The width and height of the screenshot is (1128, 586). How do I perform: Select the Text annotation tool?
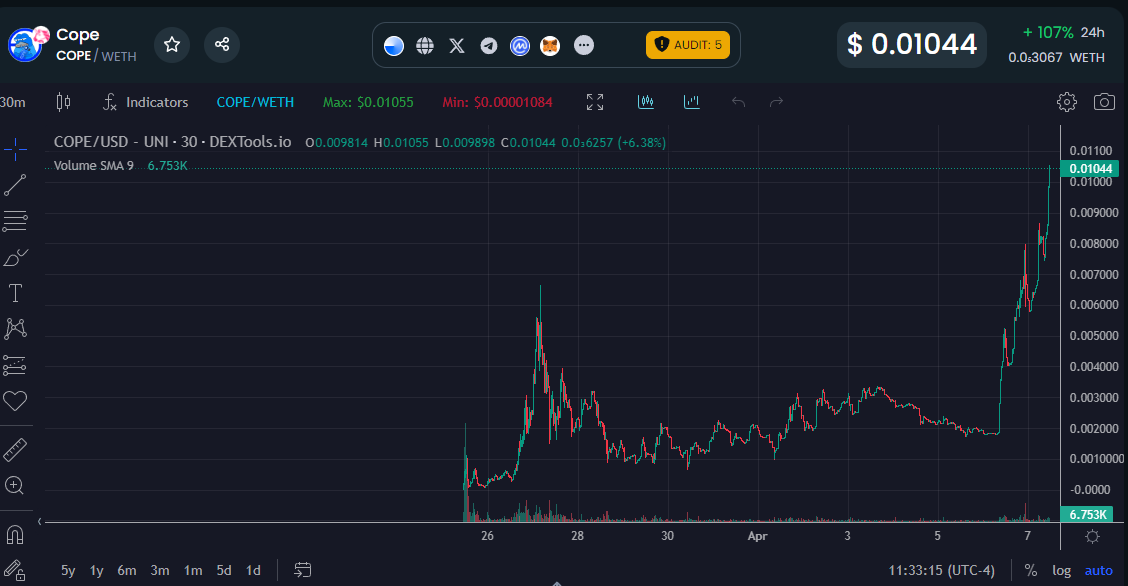coord(15,293)
